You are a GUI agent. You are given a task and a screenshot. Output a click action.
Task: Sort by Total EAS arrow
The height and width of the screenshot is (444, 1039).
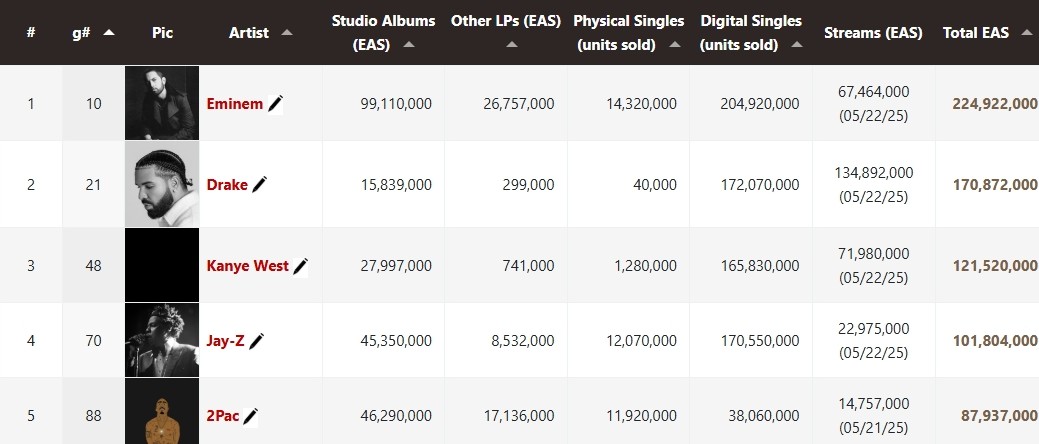tap(1026, 32)
